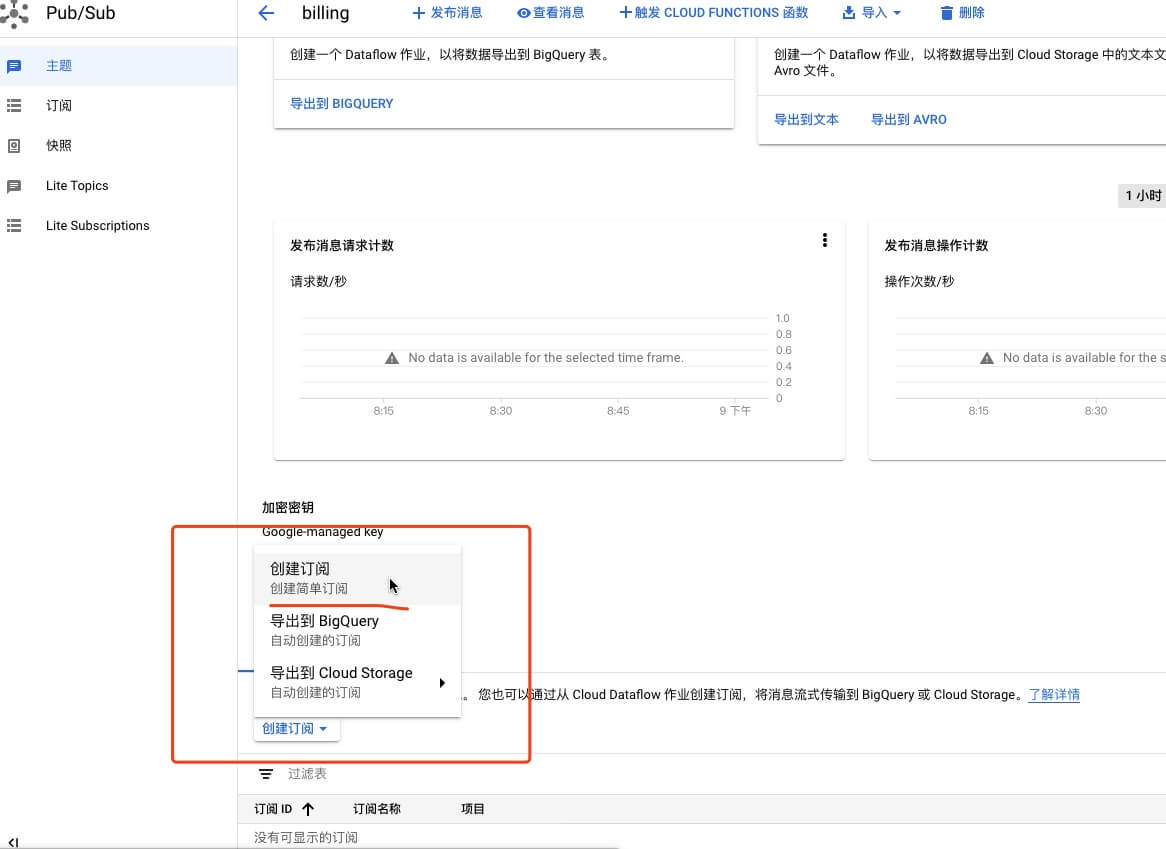The height and width of the screenshot is (849, 1166).
Task: Open 订阅 in the left sidebar
Action: point(118,106)
